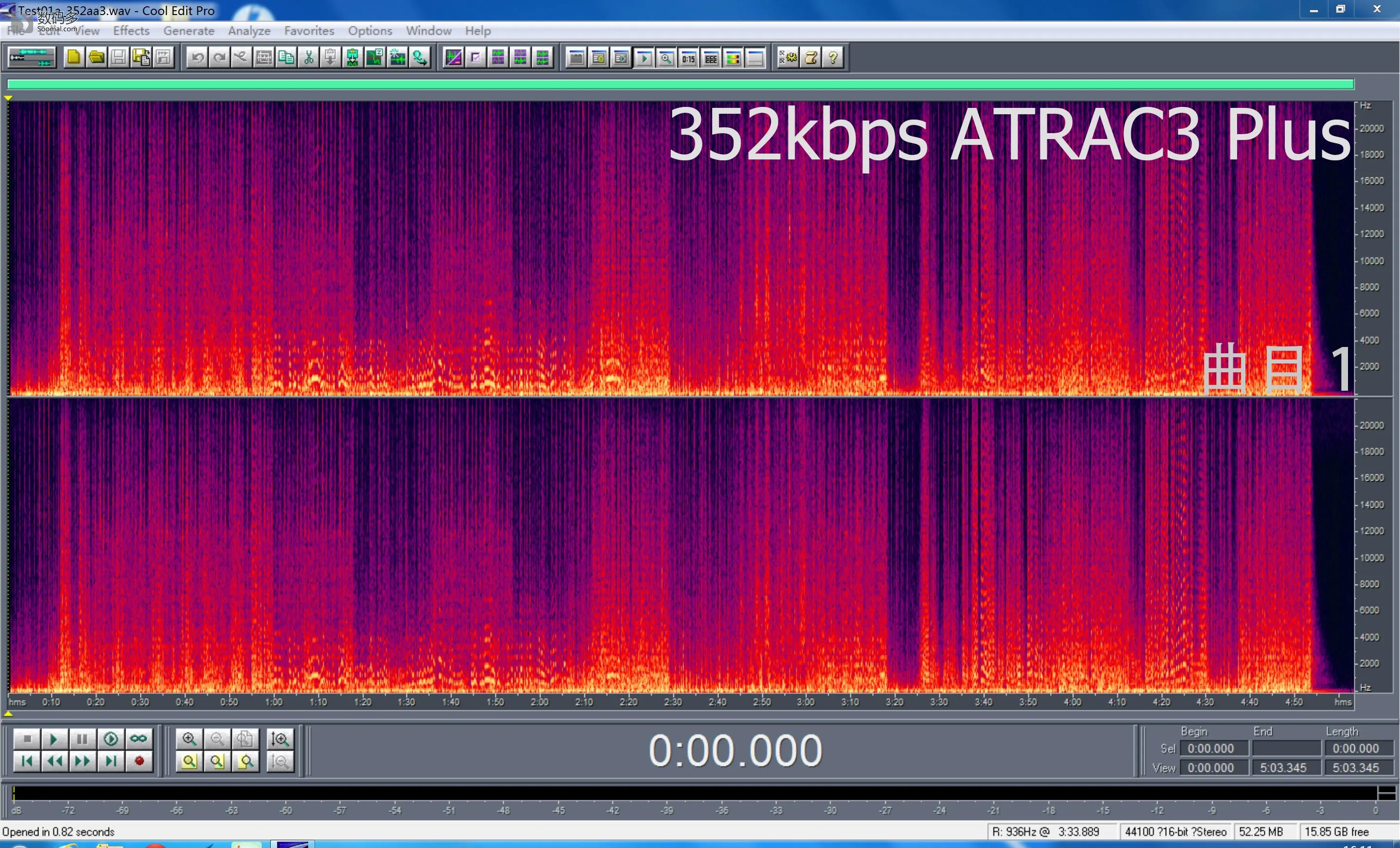
Task: Click the View Begin time field
Action: [x=1214, y=768]
